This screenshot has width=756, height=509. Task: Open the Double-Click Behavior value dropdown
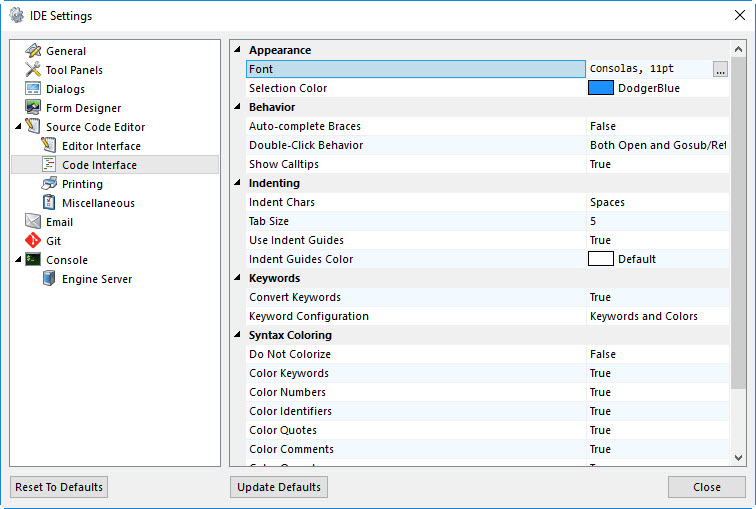coord(657,145)
